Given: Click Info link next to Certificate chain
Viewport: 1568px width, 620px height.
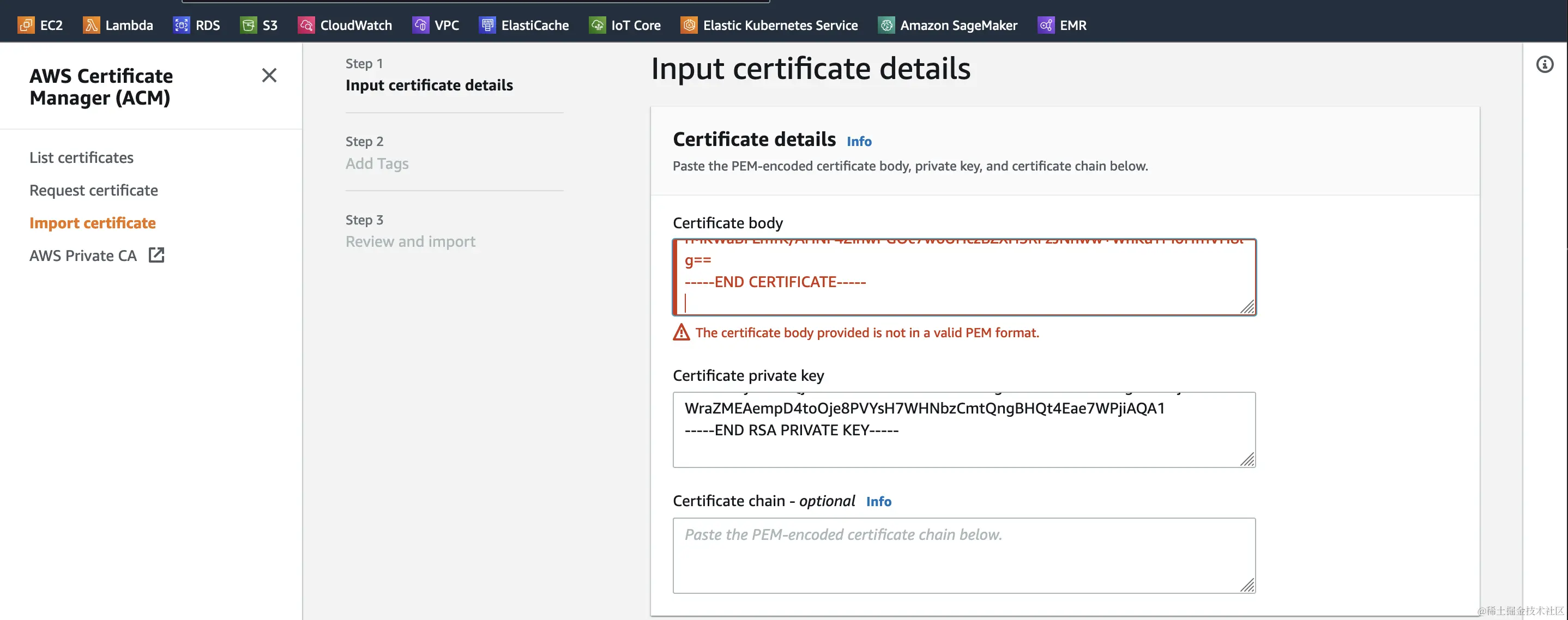Looking at the screenshot, I should [x=878, y=501].
